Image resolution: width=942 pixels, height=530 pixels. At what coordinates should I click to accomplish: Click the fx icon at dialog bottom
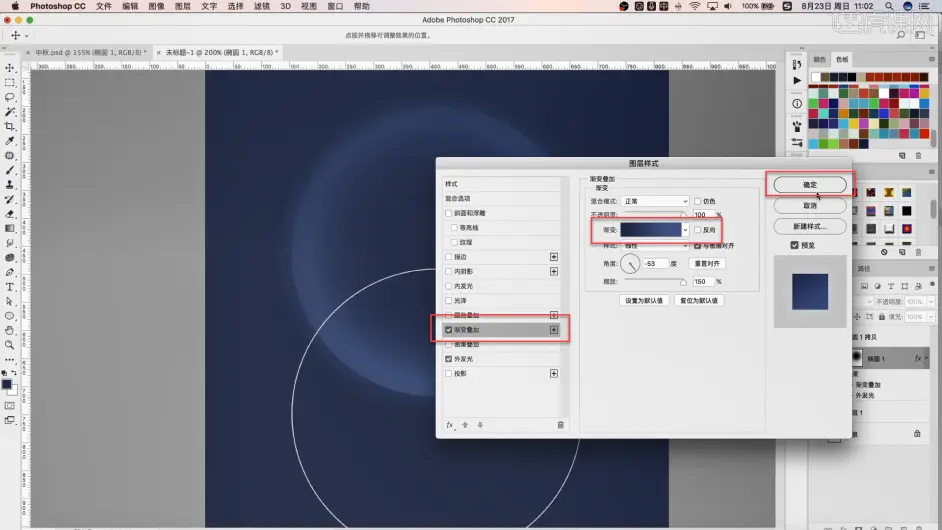click(450, 425)
